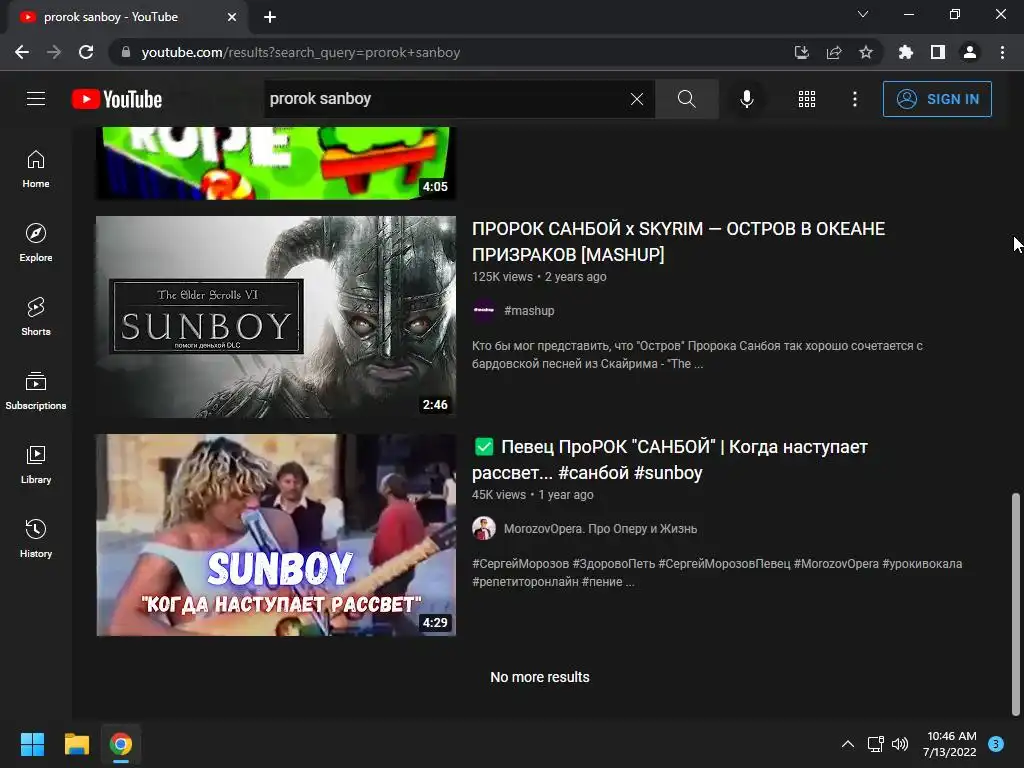Click the address bar URL
The width and height of the screenshot is (1024, 768).
pos(300,52)
